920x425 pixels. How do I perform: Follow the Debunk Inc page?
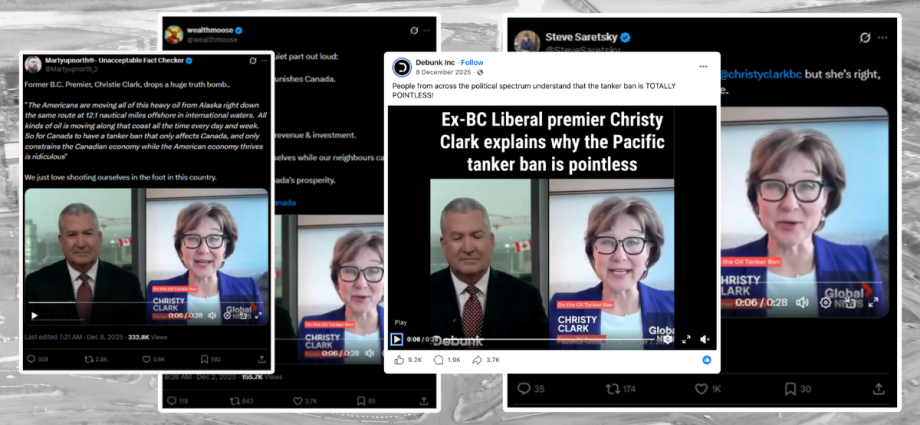[472, 62]
